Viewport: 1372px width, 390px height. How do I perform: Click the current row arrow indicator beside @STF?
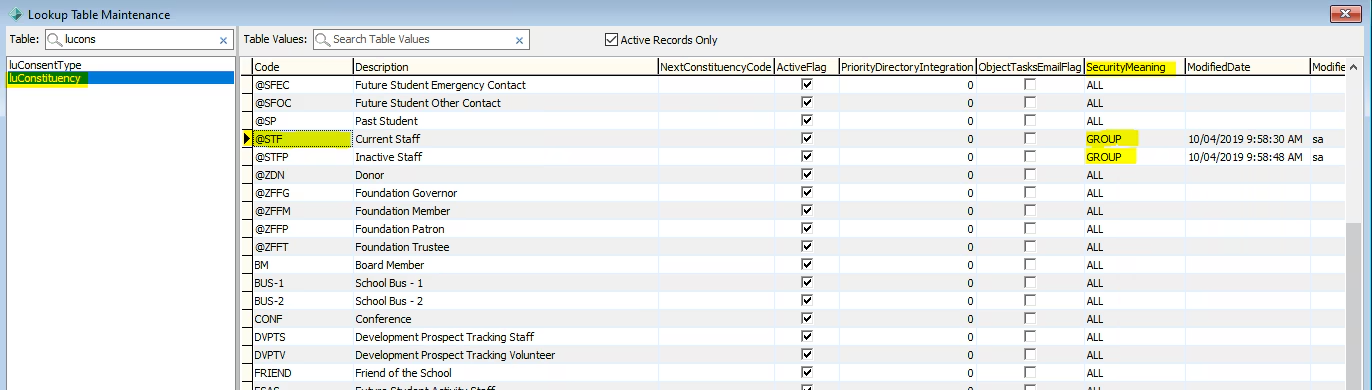pyautogui.click(x=247, y=139)
